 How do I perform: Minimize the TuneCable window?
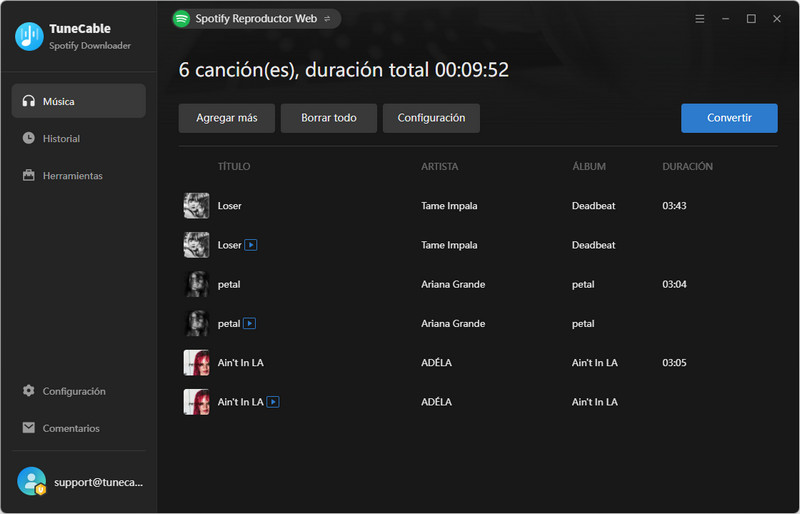click(725, 19)
